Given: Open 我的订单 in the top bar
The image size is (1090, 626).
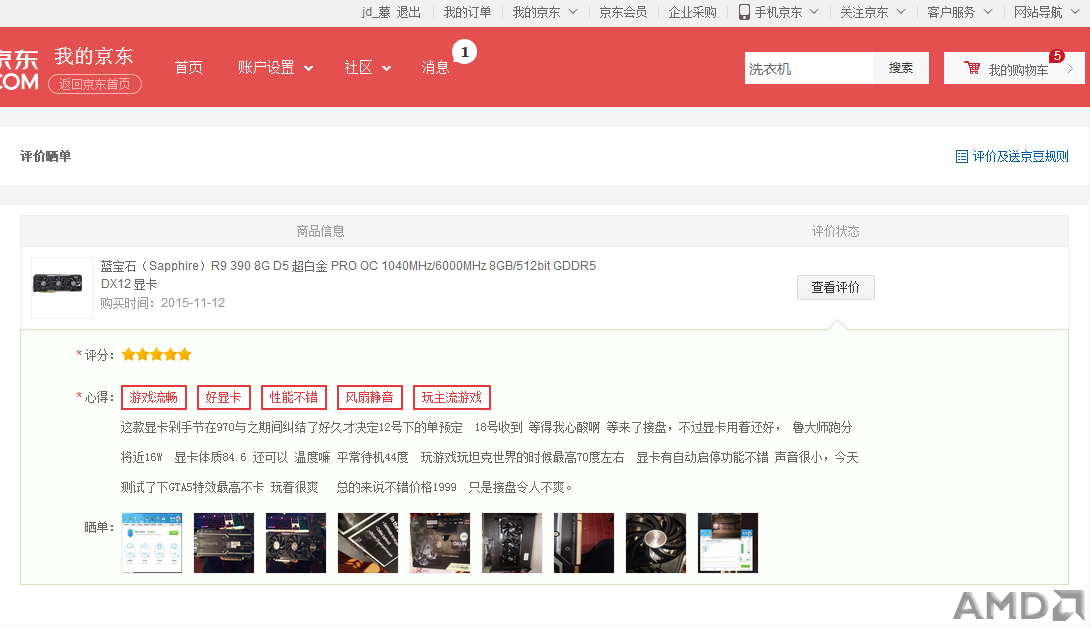Looking at the screenshot, I should (467, 12).
